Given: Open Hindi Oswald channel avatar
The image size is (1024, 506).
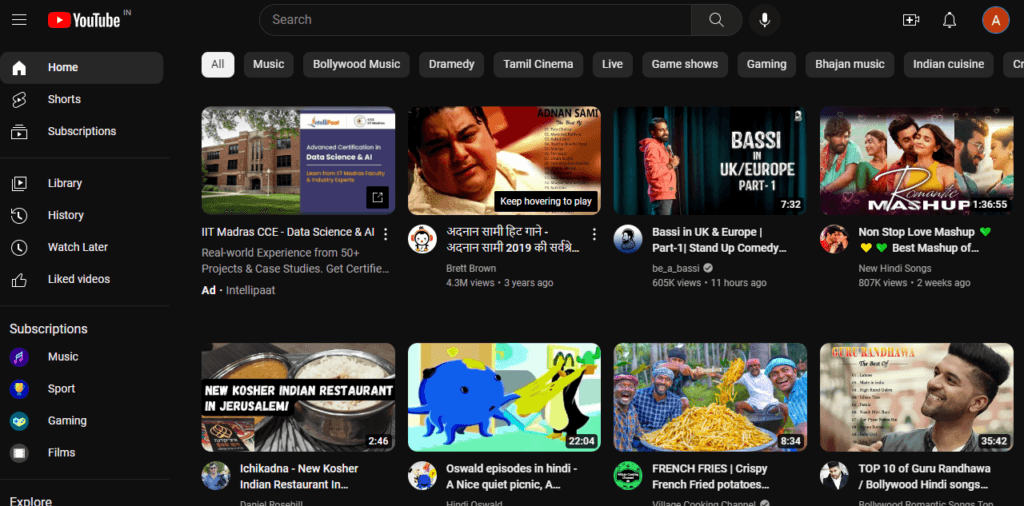Looking at the screenshot, I should tap(422, 475).
